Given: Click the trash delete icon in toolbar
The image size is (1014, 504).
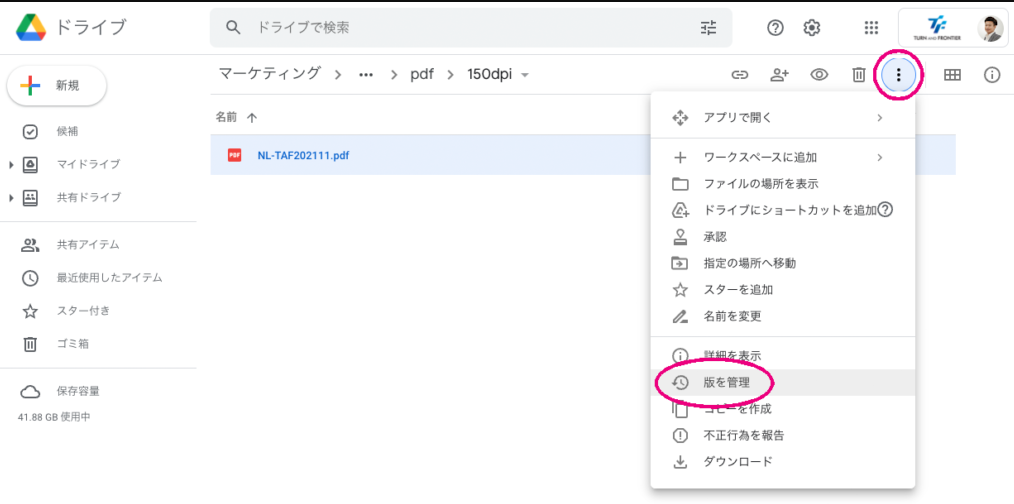Looking at the screenshot, I should click(858, 75).
